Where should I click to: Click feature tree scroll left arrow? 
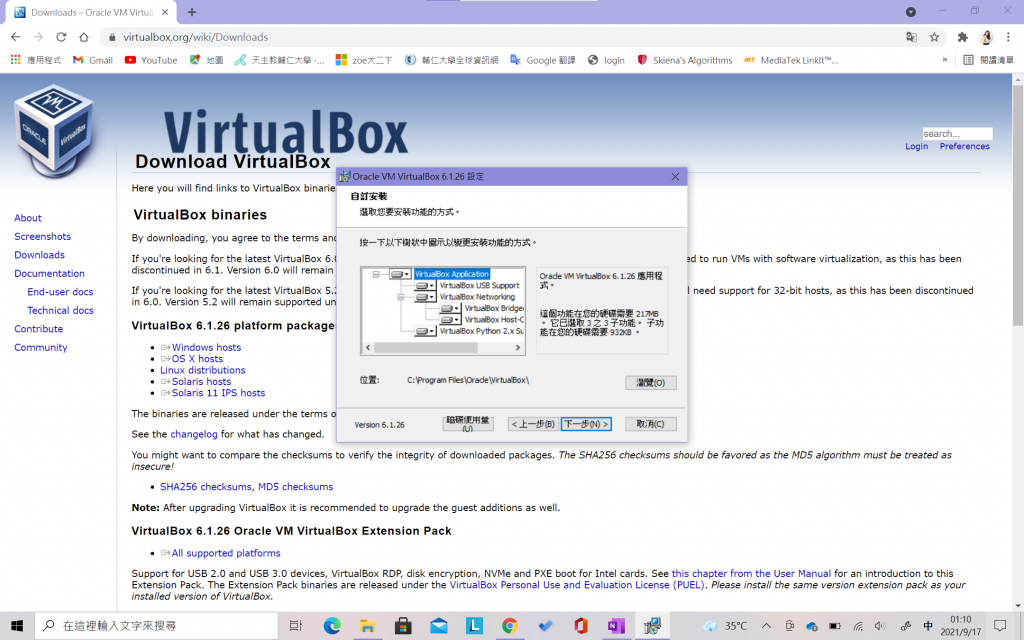click(x=368, y=347)
